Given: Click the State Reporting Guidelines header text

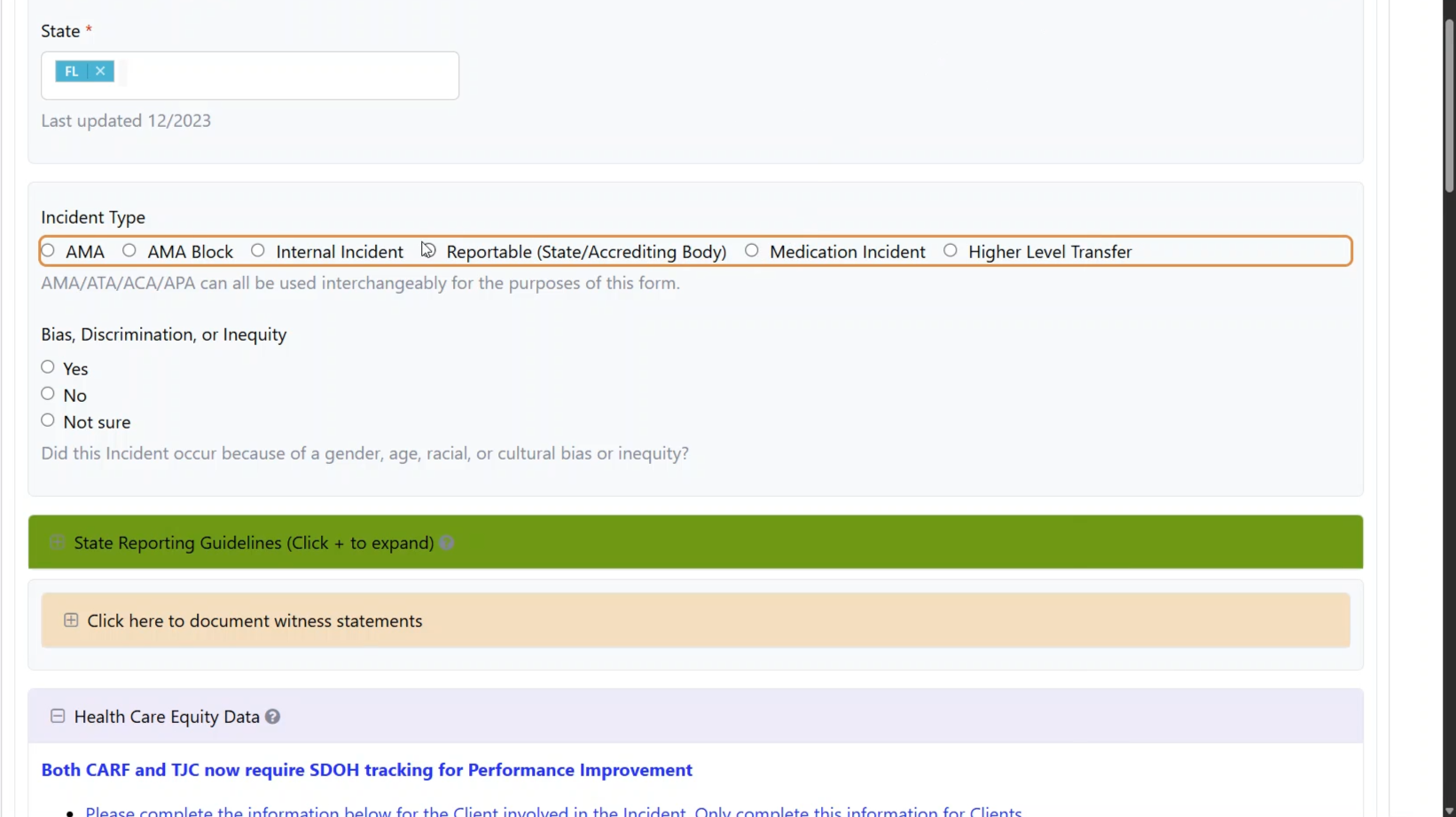Looking at the screenshot, I should 254,543.
